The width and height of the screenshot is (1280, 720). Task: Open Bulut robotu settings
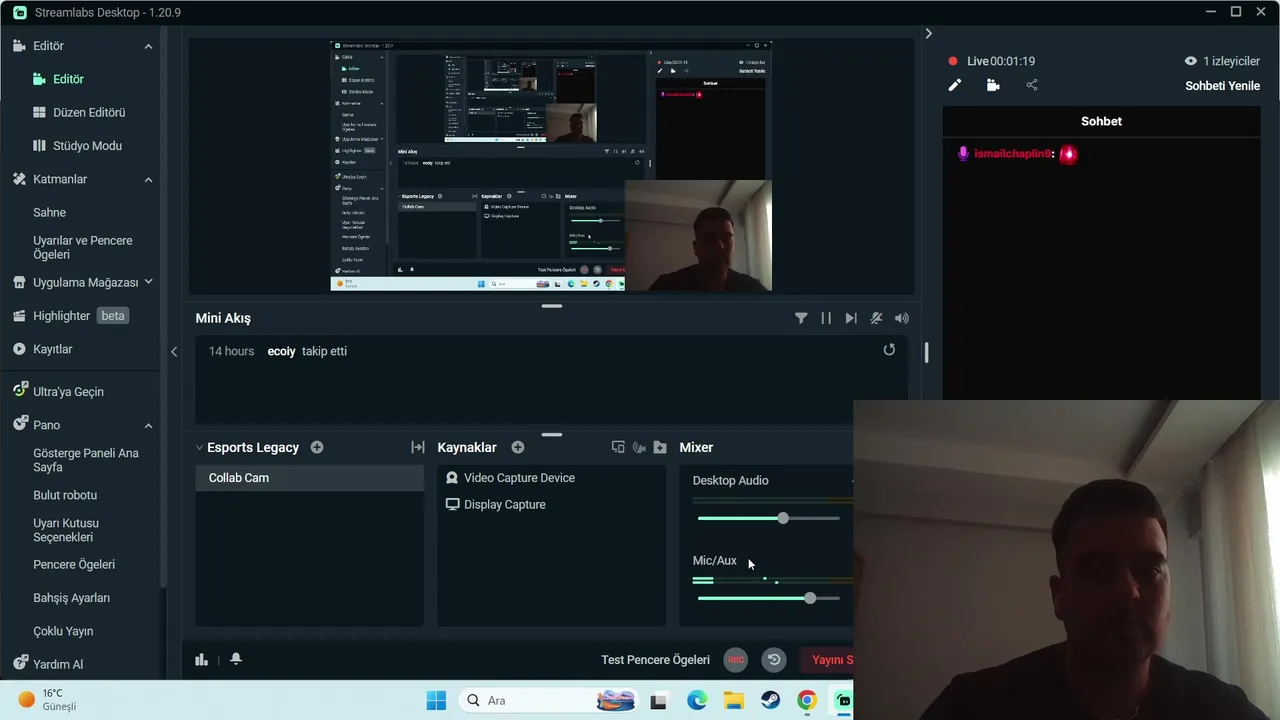(65, 495)
